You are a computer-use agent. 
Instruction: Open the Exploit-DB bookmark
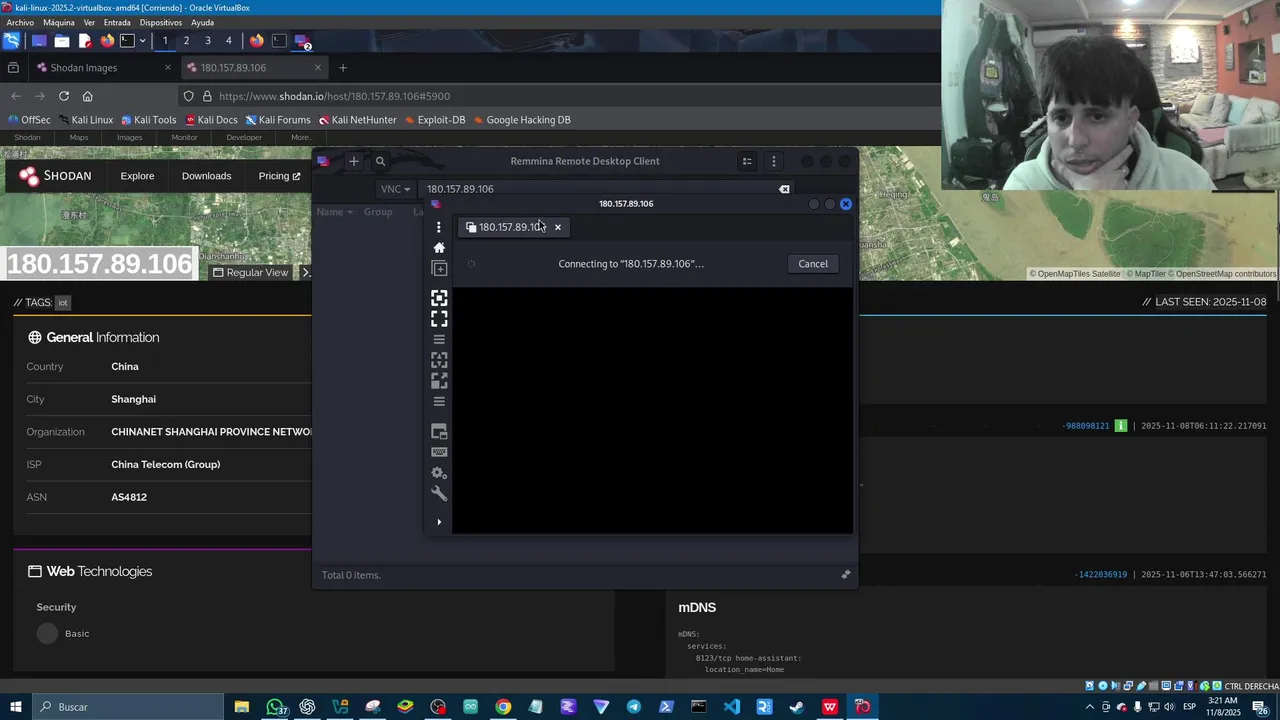point(435,120)
